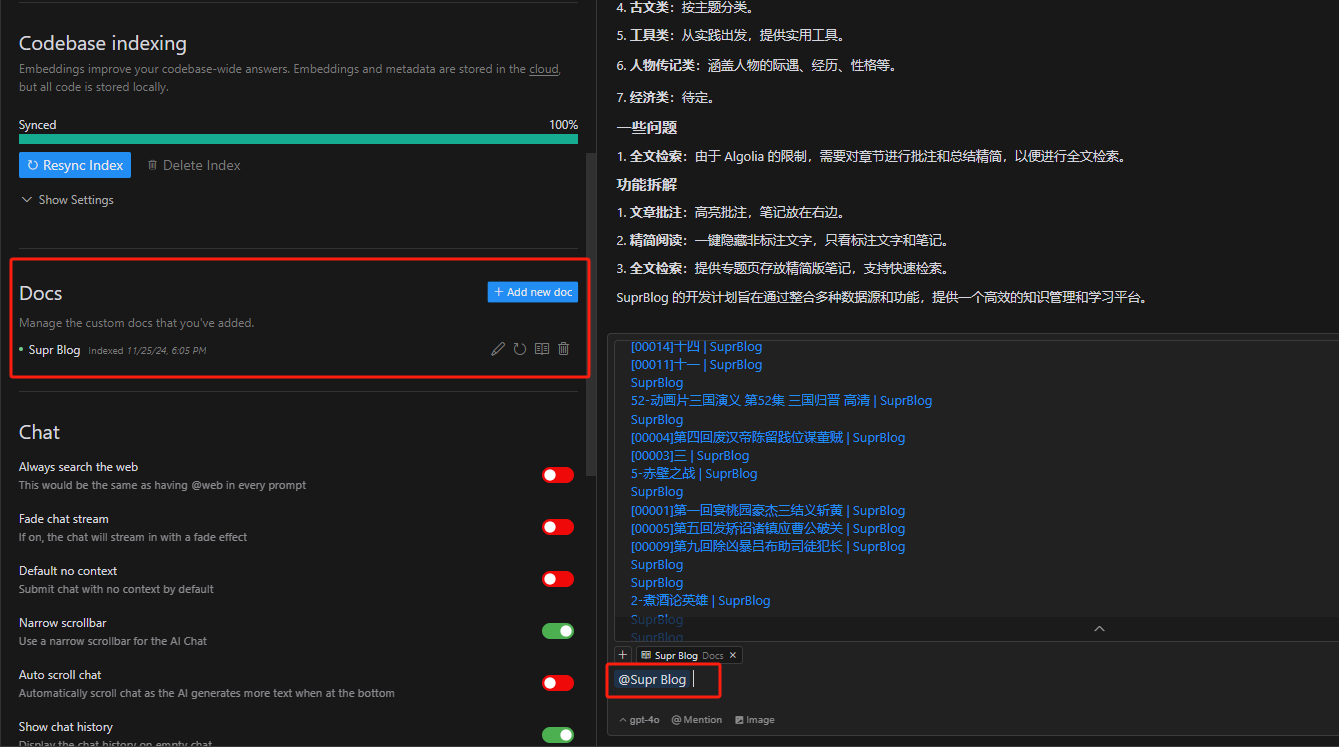Click the SuprBlog 的开发计划 summary sentence

pos(883,297)
